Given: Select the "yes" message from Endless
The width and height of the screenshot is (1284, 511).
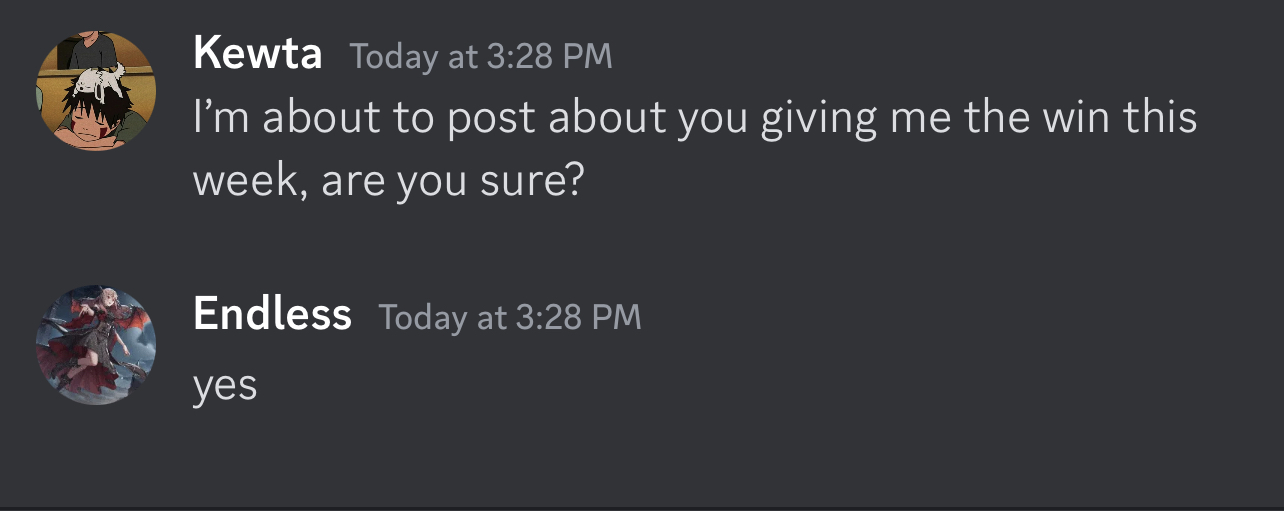Looking at the screenshot, I should (x=225, y=385).
